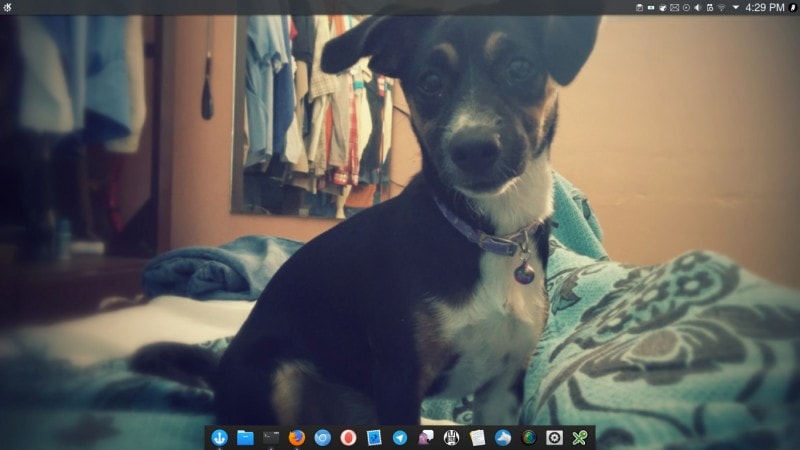Click the black-and-white striped crest icon

pyautogui.click(x=451, y=437)
